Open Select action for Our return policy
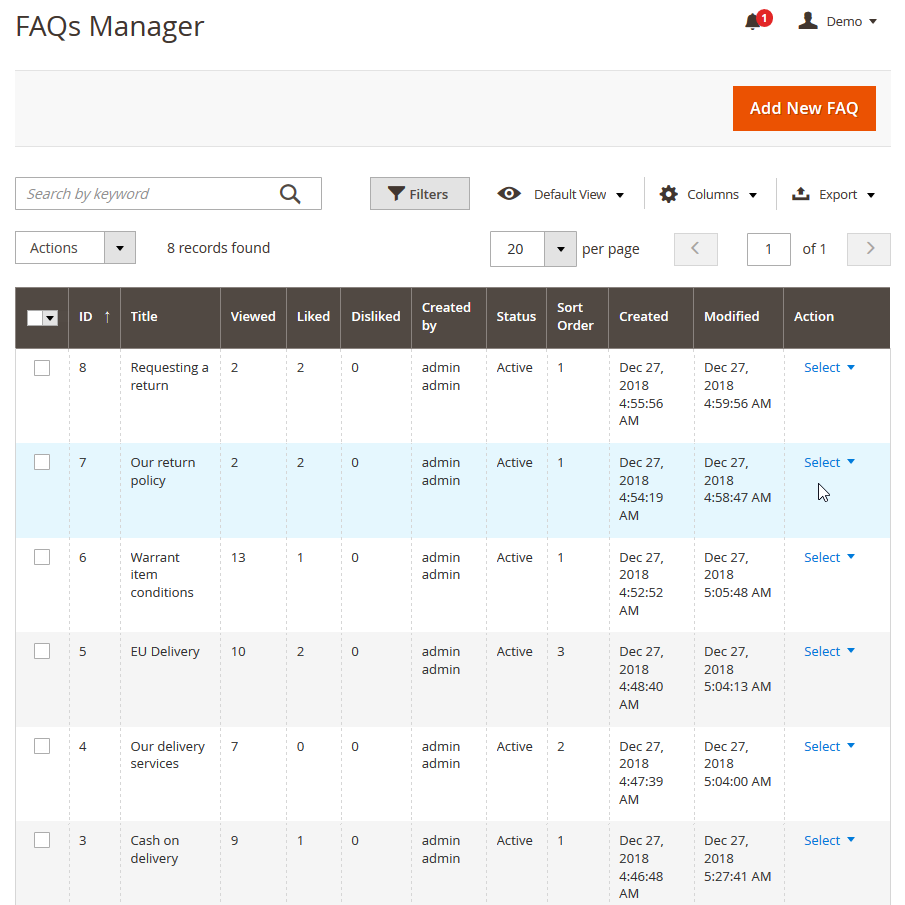 [x=829, y=462]
